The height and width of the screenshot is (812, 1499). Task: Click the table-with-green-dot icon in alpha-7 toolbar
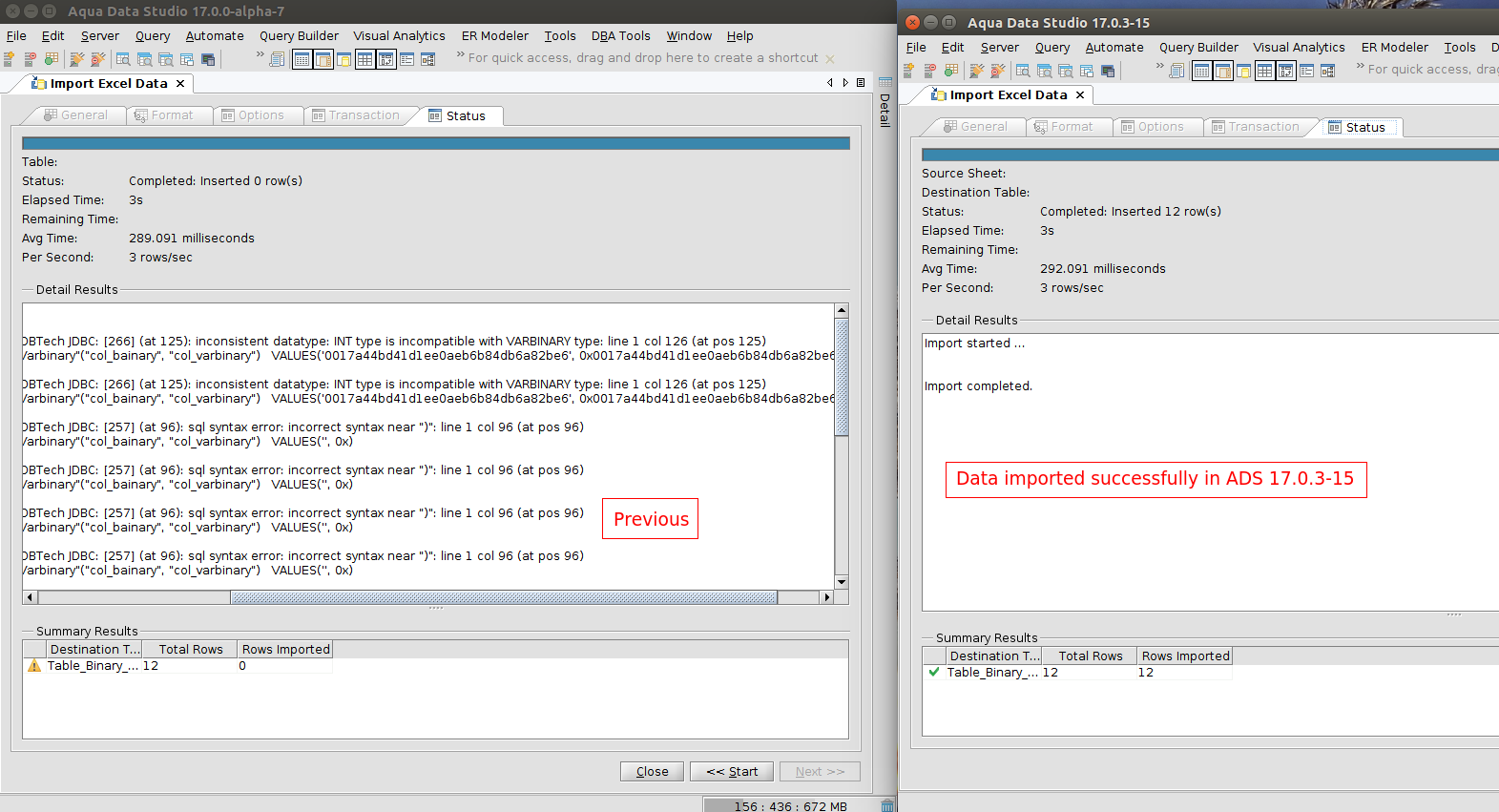click(x=51, y=59)
